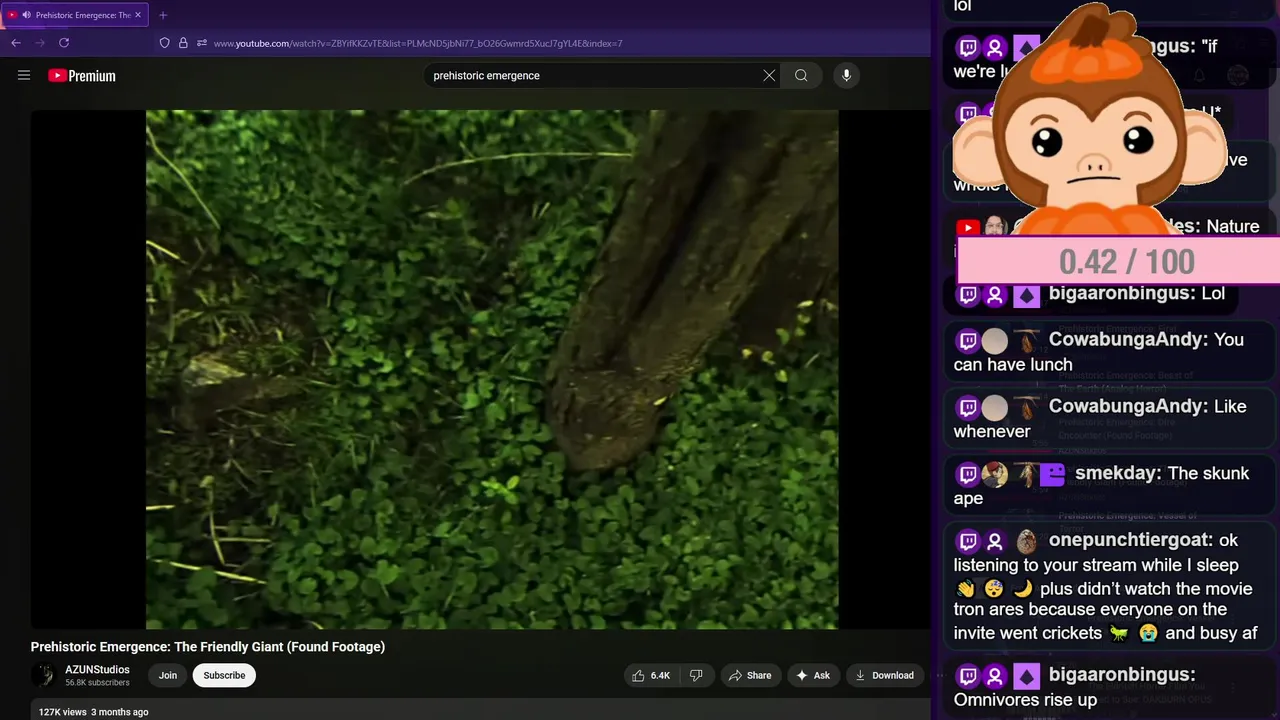Screen dimensions: 1280x720
Task: Click the magnifier search button
Action: pyautogui.click(x=801, y=75)
